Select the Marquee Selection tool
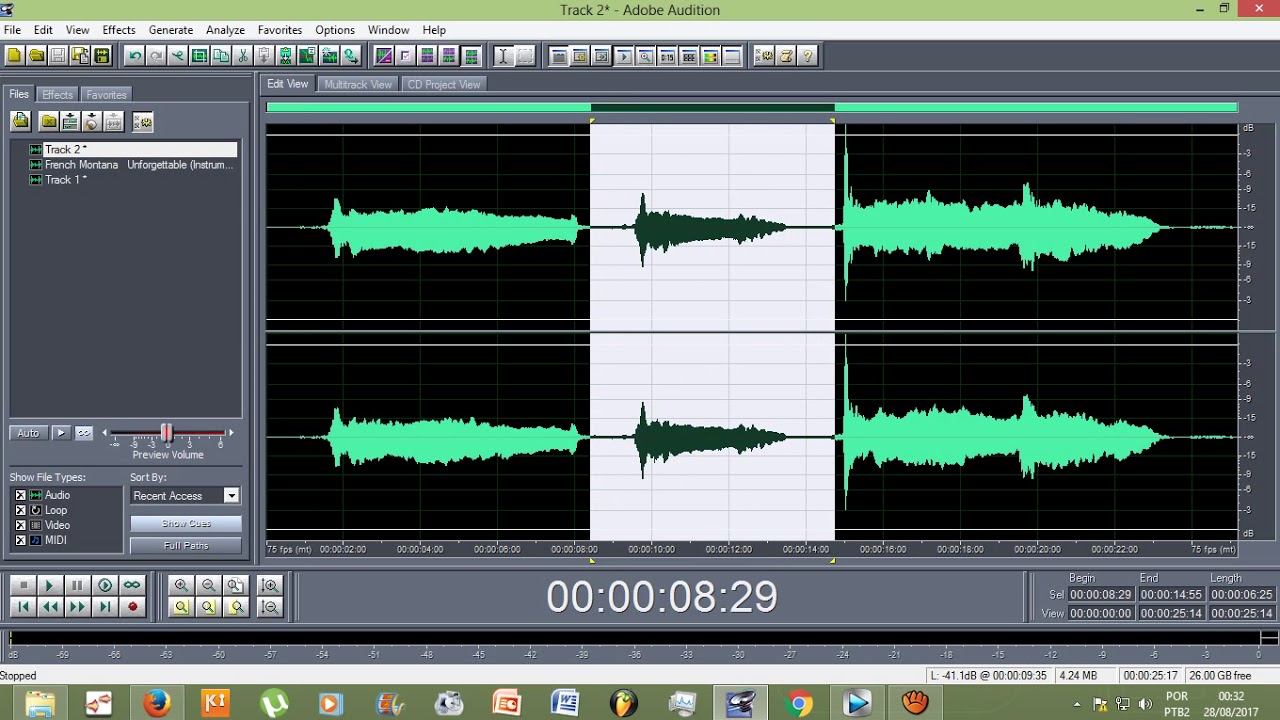1280x720 pixels. click(526, 56)
